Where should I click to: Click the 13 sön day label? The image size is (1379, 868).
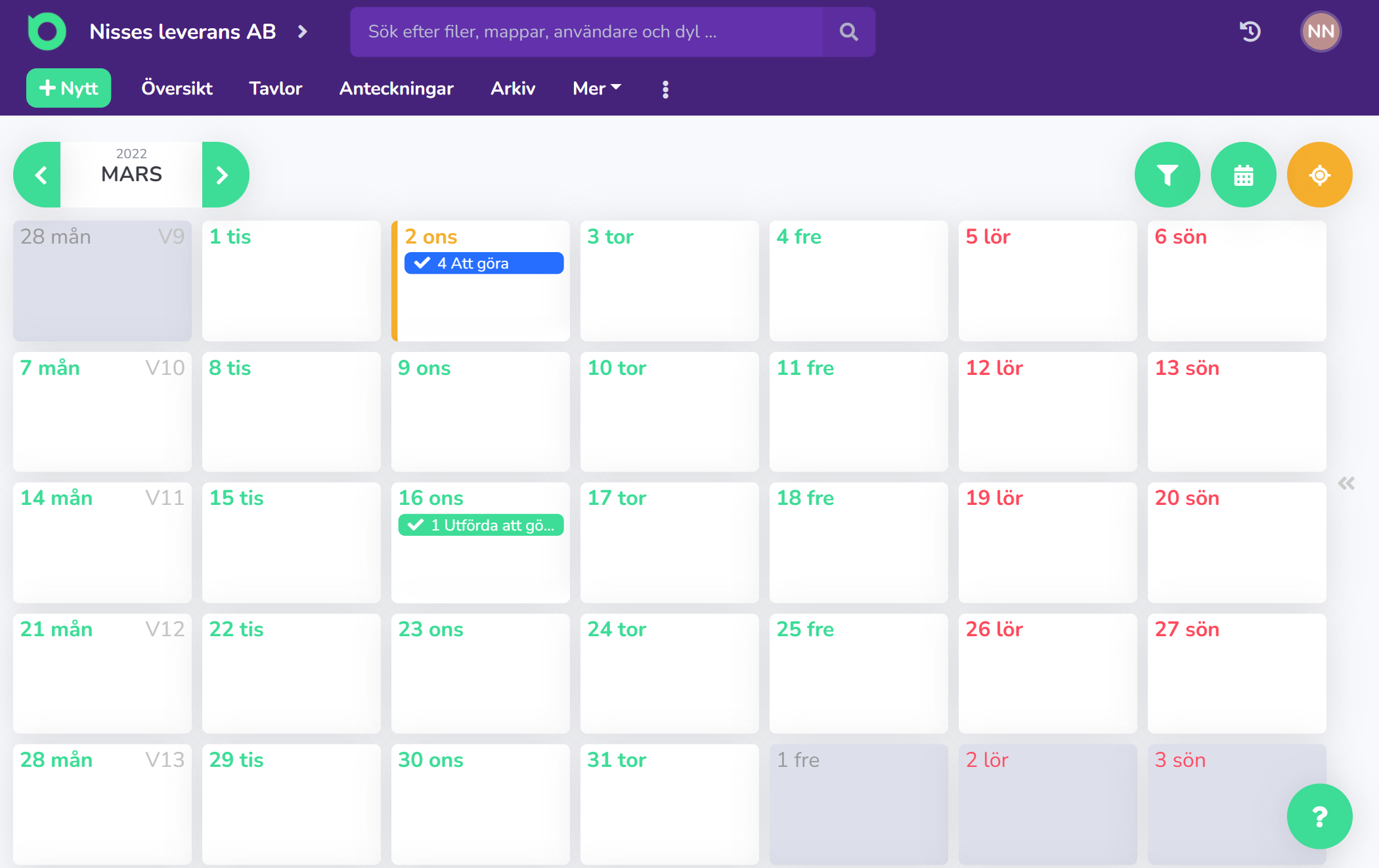point(1187,368)
